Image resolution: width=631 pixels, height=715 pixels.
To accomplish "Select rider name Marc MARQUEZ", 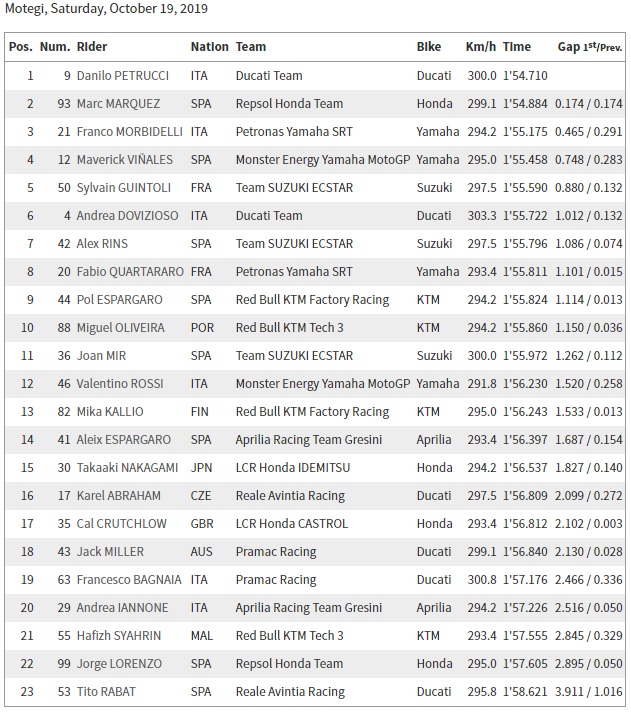I will coord(117,104).
